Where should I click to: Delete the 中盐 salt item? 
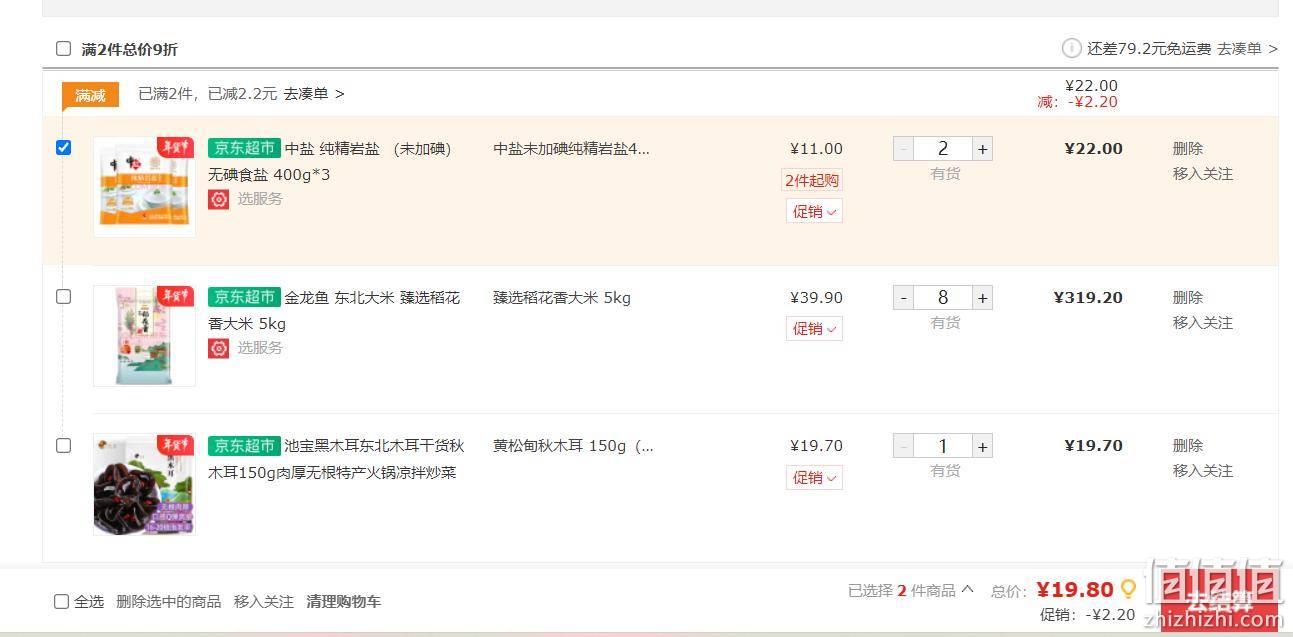1188,149
